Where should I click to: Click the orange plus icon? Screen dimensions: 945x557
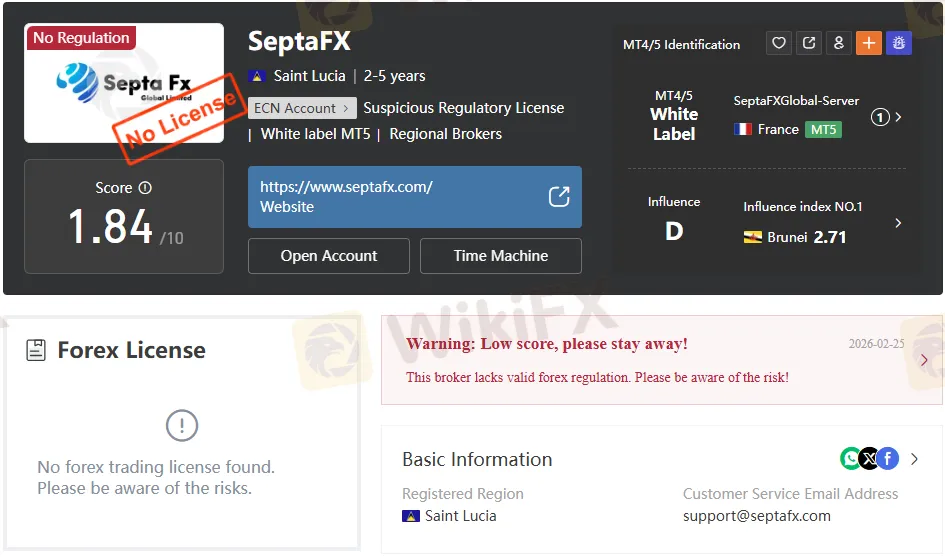[868, 43]
